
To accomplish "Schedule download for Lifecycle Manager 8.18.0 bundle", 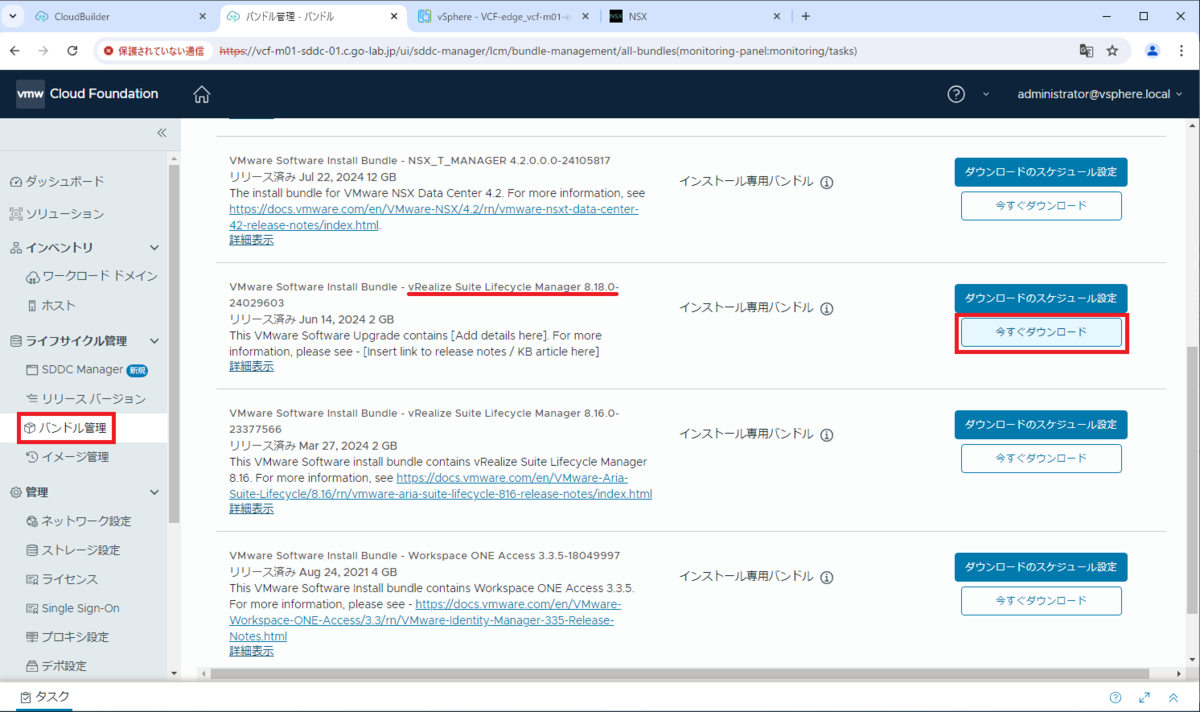I will pyautogui.click(x=1041, y=298).
